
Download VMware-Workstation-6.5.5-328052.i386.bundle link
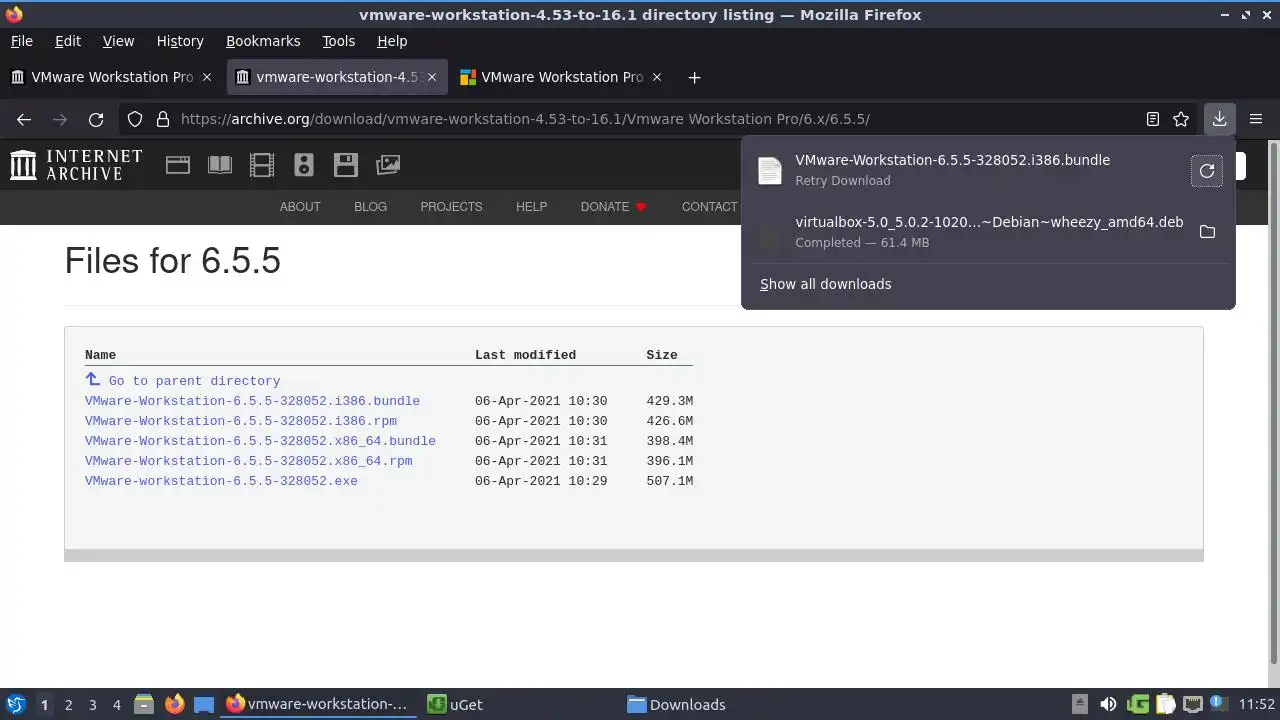tap(252, 401)
